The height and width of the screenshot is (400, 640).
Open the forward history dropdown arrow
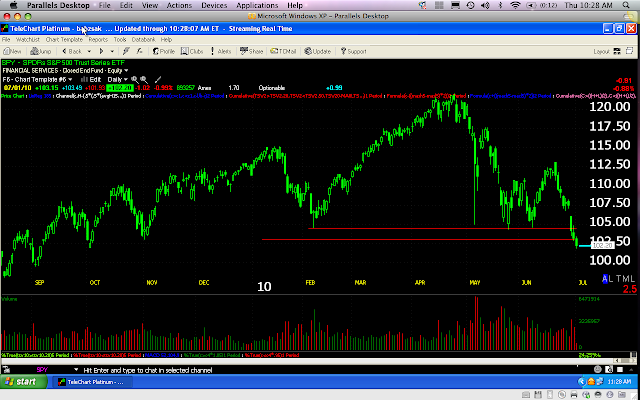[112, 51]
